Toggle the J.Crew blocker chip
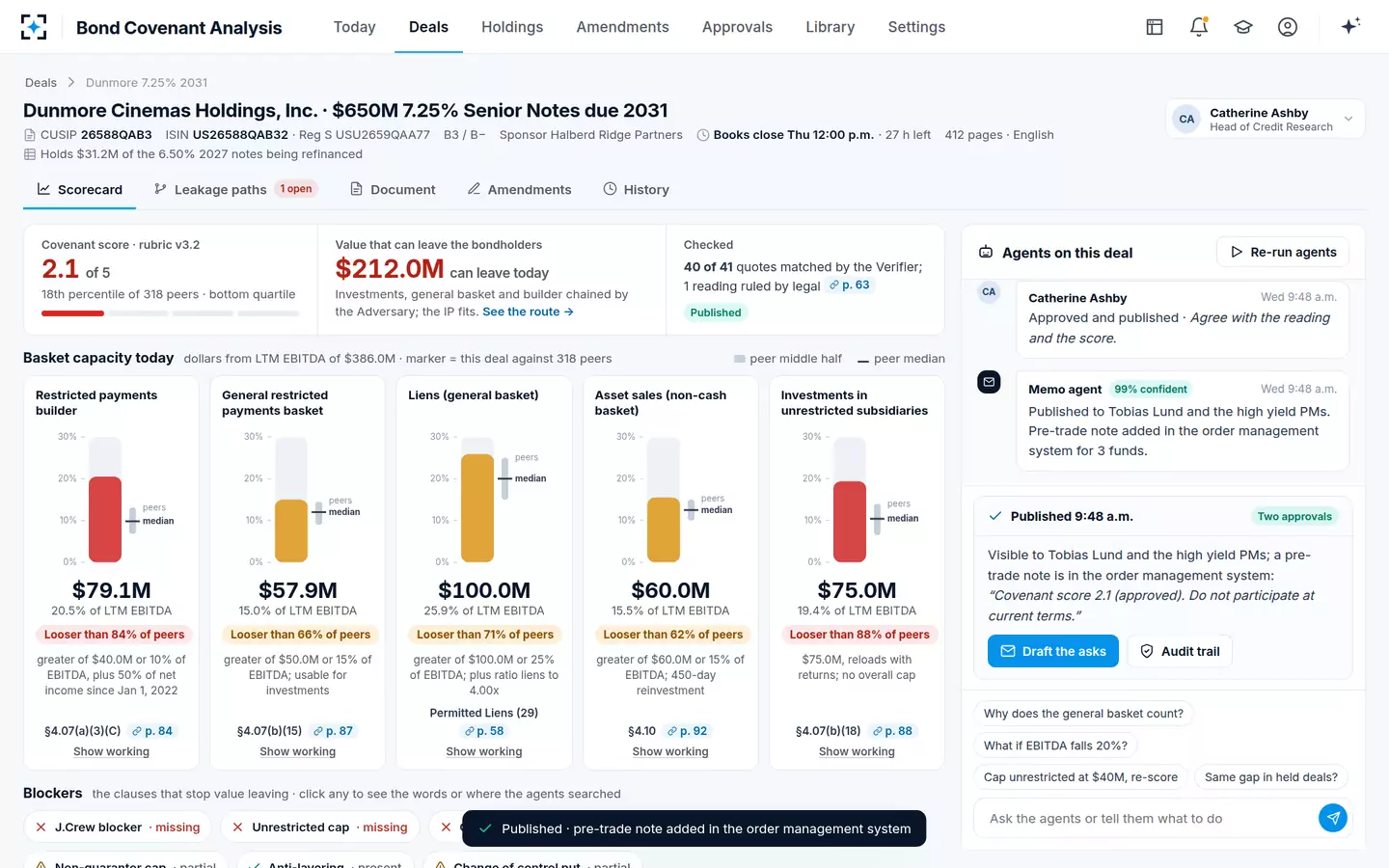This screenshot has height=868, width=1389. [x=118, y=827]
